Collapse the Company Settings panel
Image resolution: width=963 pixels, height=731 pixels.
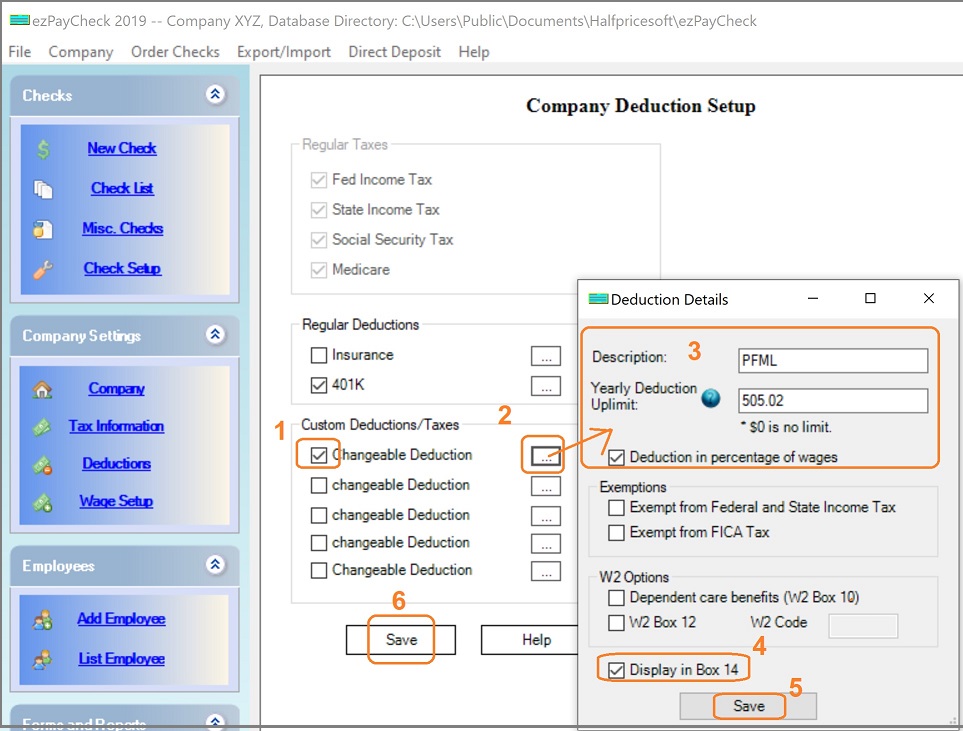[215, 336]
